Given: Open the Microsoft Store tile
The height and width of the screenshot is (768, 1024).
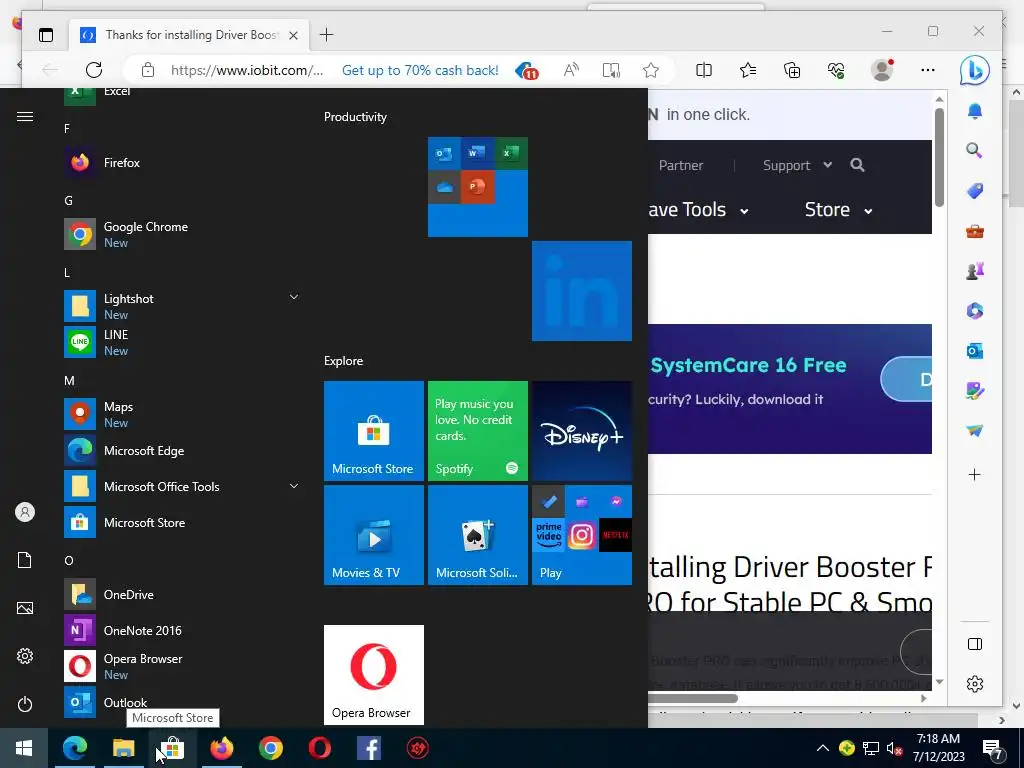Looking at the screenshot, I should point(374,431).
